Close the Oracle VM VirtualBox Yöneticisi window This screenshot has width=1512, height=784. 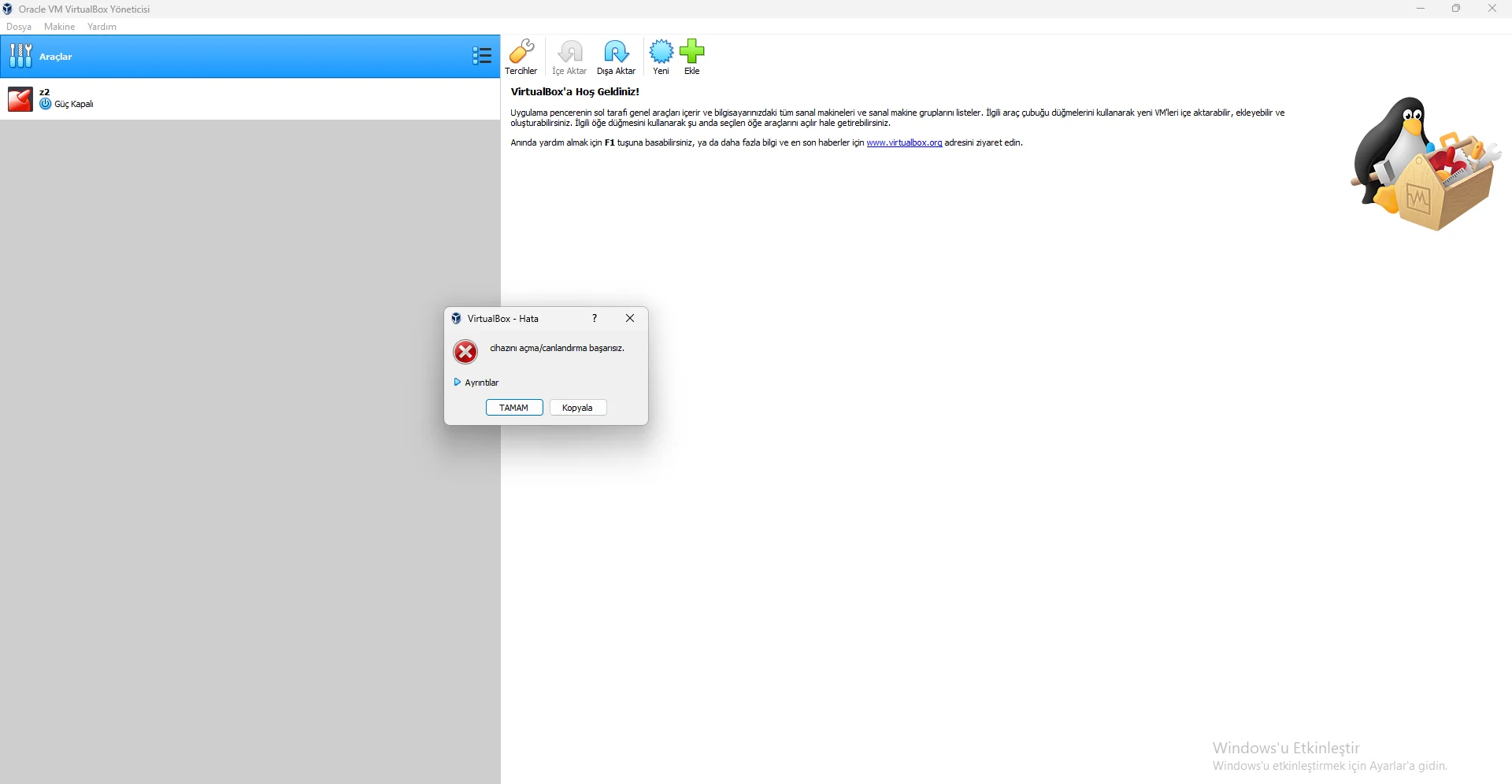tap(1492, 9)
